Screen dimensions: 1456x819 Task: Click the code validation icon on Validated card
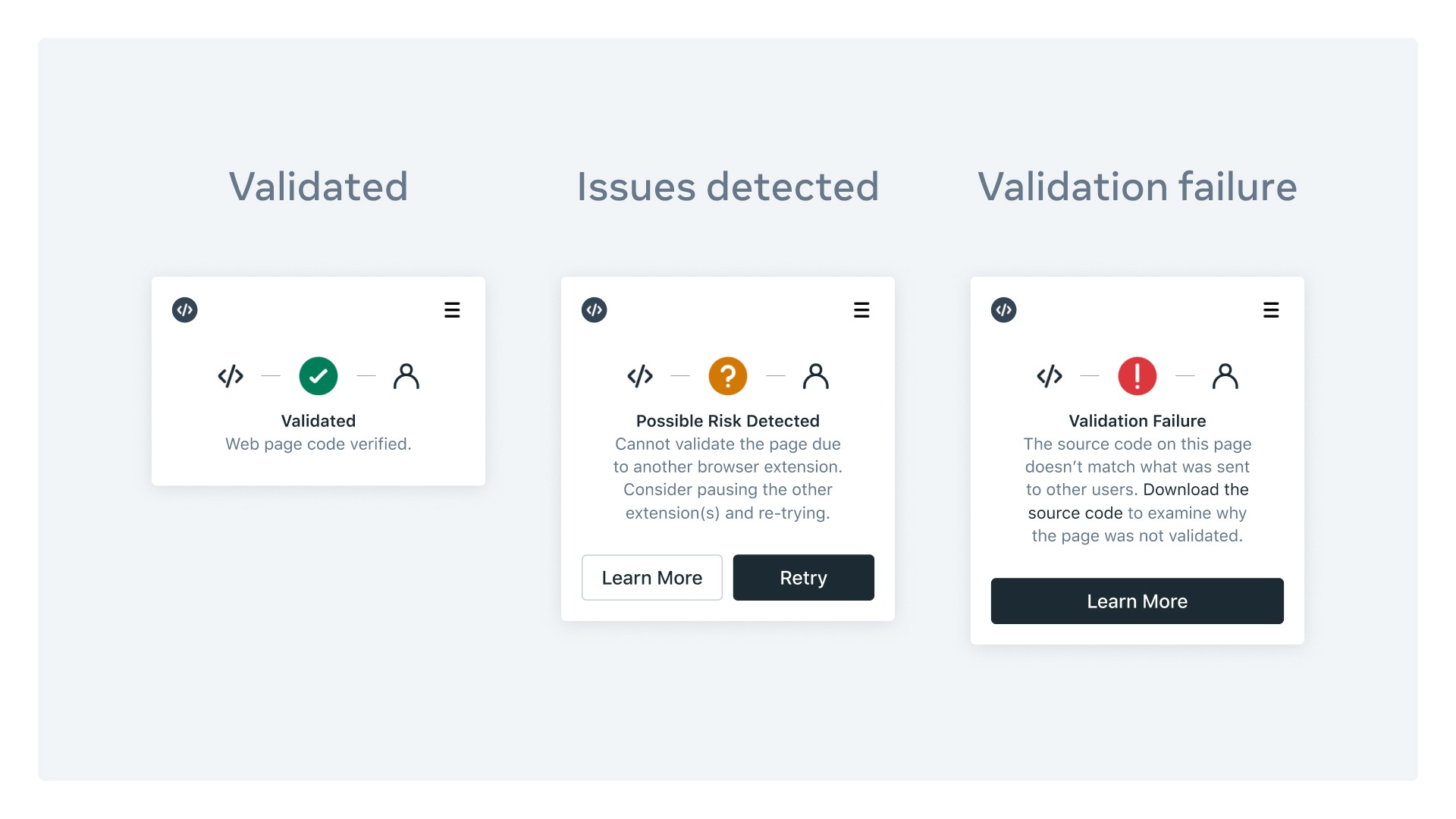click(185, 310)
